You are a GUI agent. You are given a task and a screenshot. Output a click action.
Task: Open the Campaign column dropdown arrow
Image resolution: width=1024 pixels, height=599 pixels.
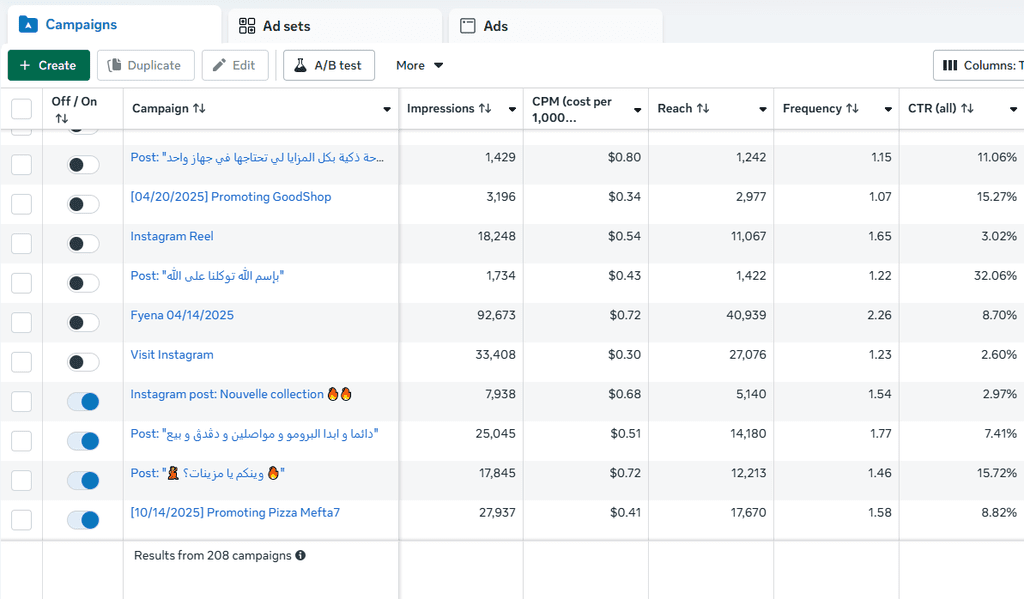coord(387,109)
